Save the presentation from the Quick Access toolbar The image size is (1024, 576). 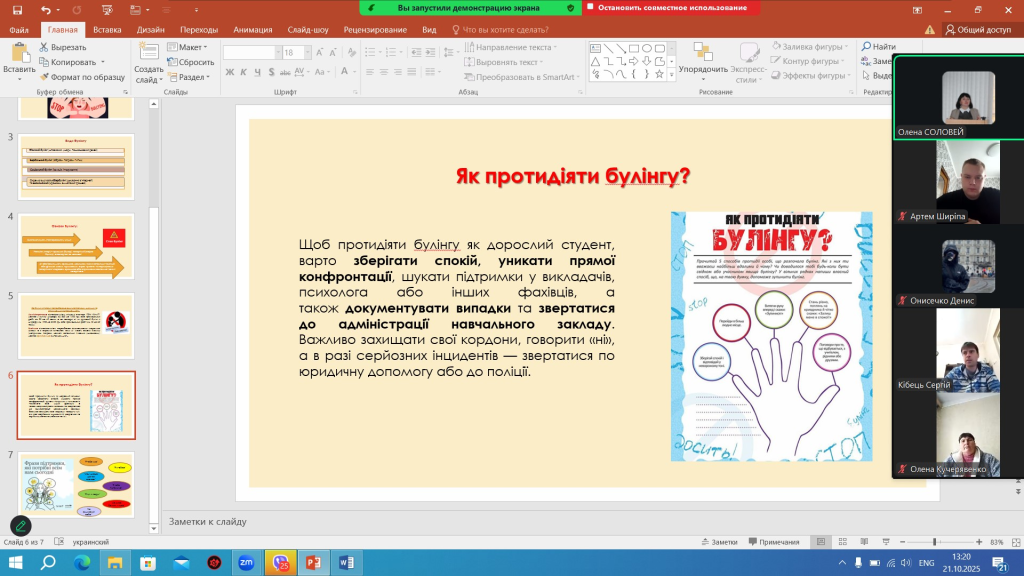(x=17, y=10)
